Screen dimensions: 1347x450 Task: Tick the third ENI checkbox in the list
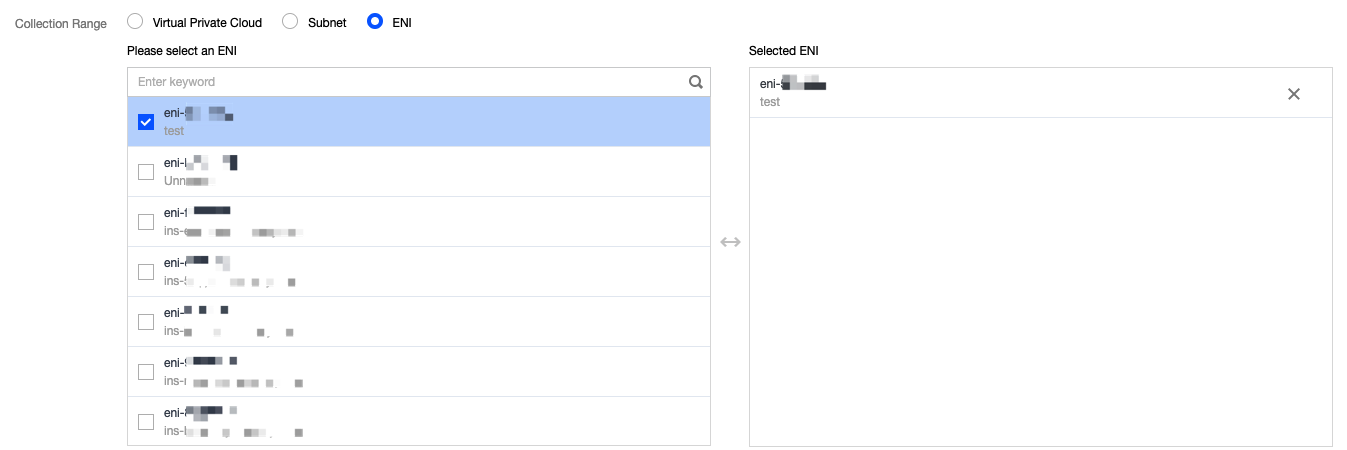coord(146,222)
